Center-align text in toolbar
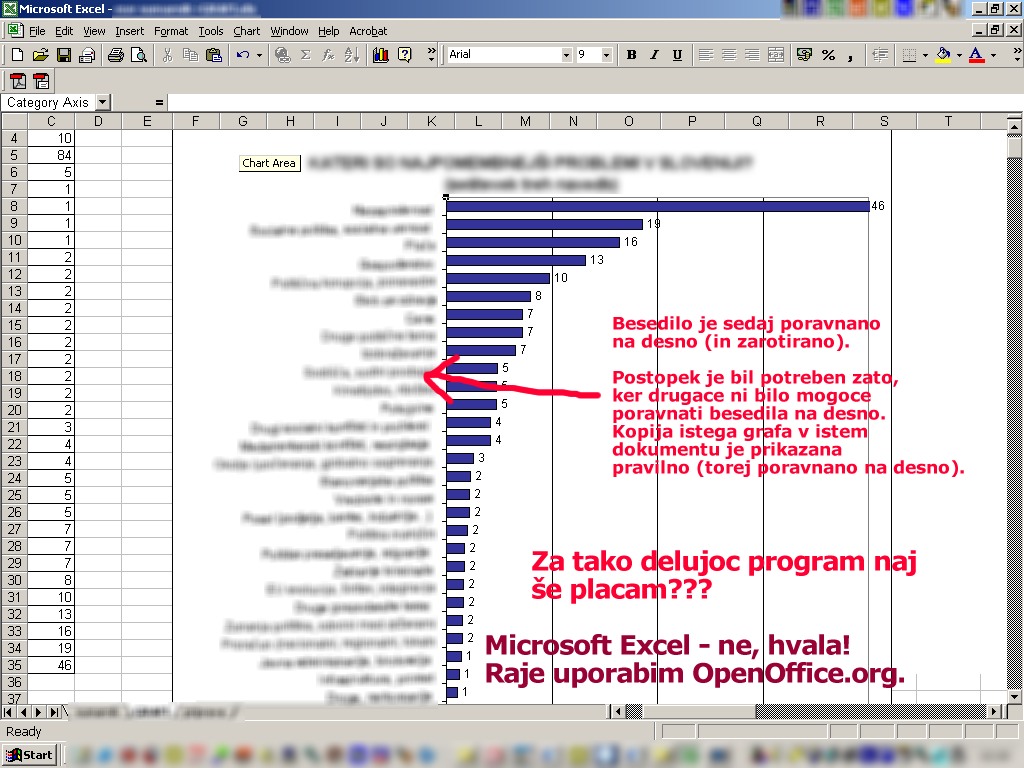Image resolution: width=1024 pixels, height=768 pixels. click(x=729, y=55)
